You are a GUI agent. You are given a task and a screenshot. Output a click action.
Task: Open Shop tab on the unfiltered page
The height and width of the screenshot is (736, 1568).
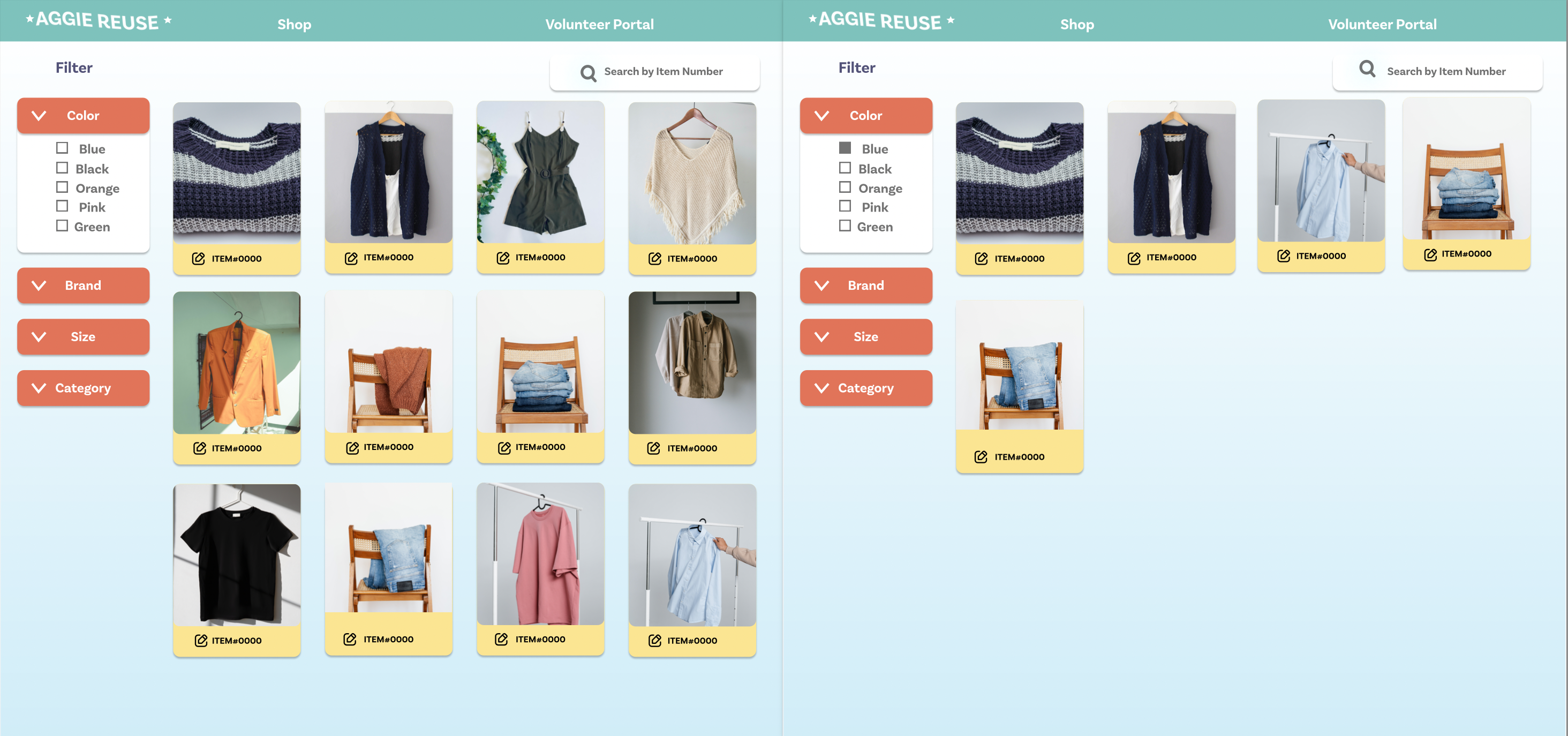click(294, 24)
